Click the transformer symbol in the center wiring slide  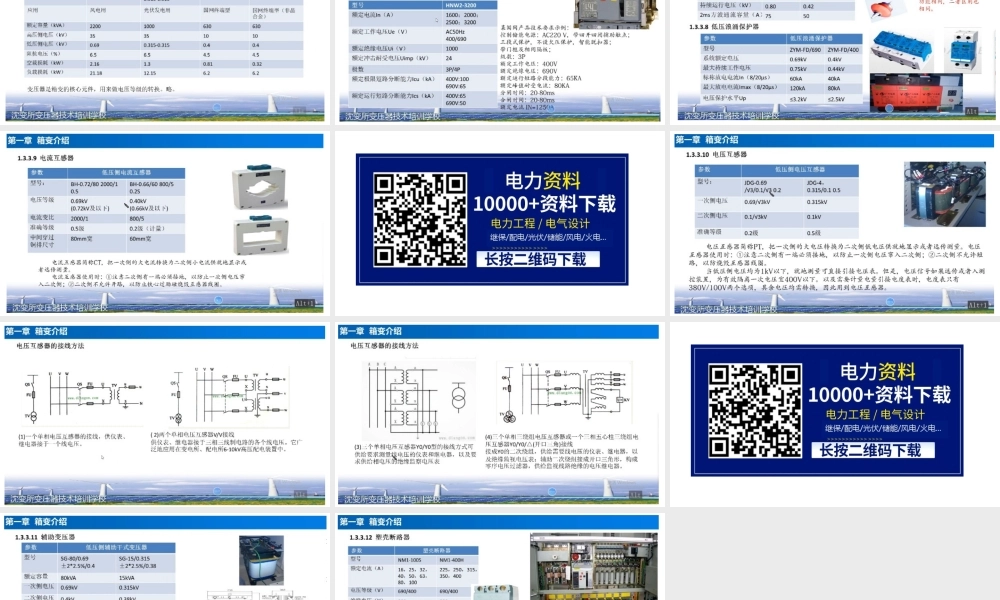pos(459,395)
